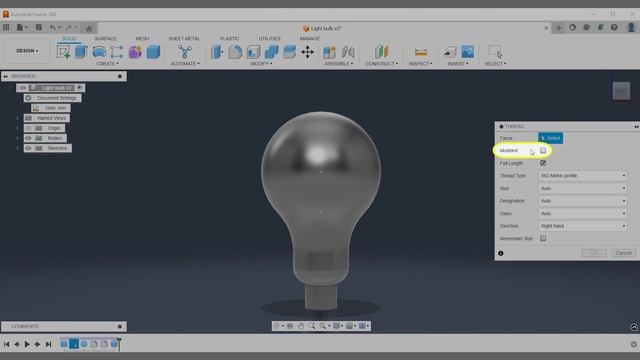Image resolution: width=640 pixels, height=360 pixels.
Task: Toggle visibility of the Sketches folder
Action: coord(28,148)
